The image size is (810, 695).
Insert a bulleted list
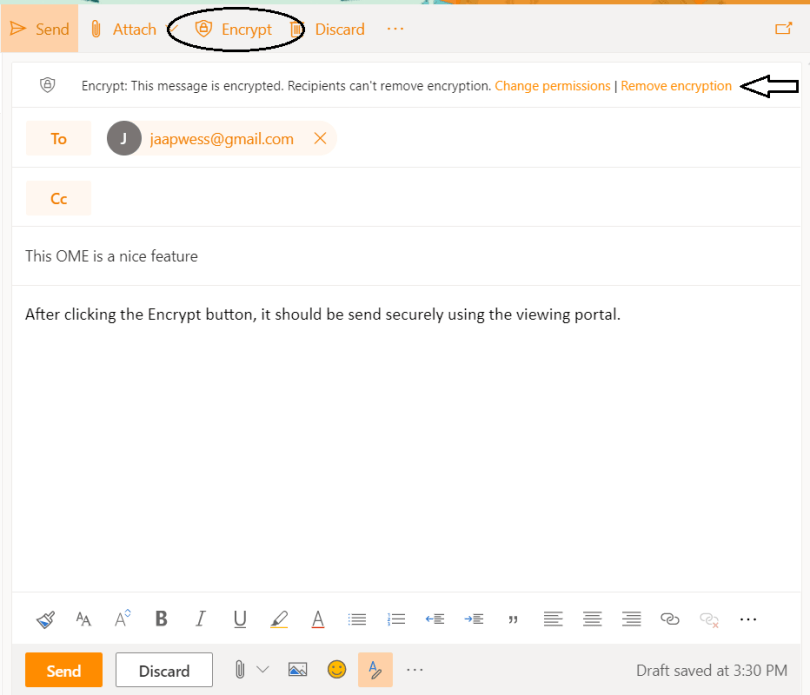click(x=356, y=619)
